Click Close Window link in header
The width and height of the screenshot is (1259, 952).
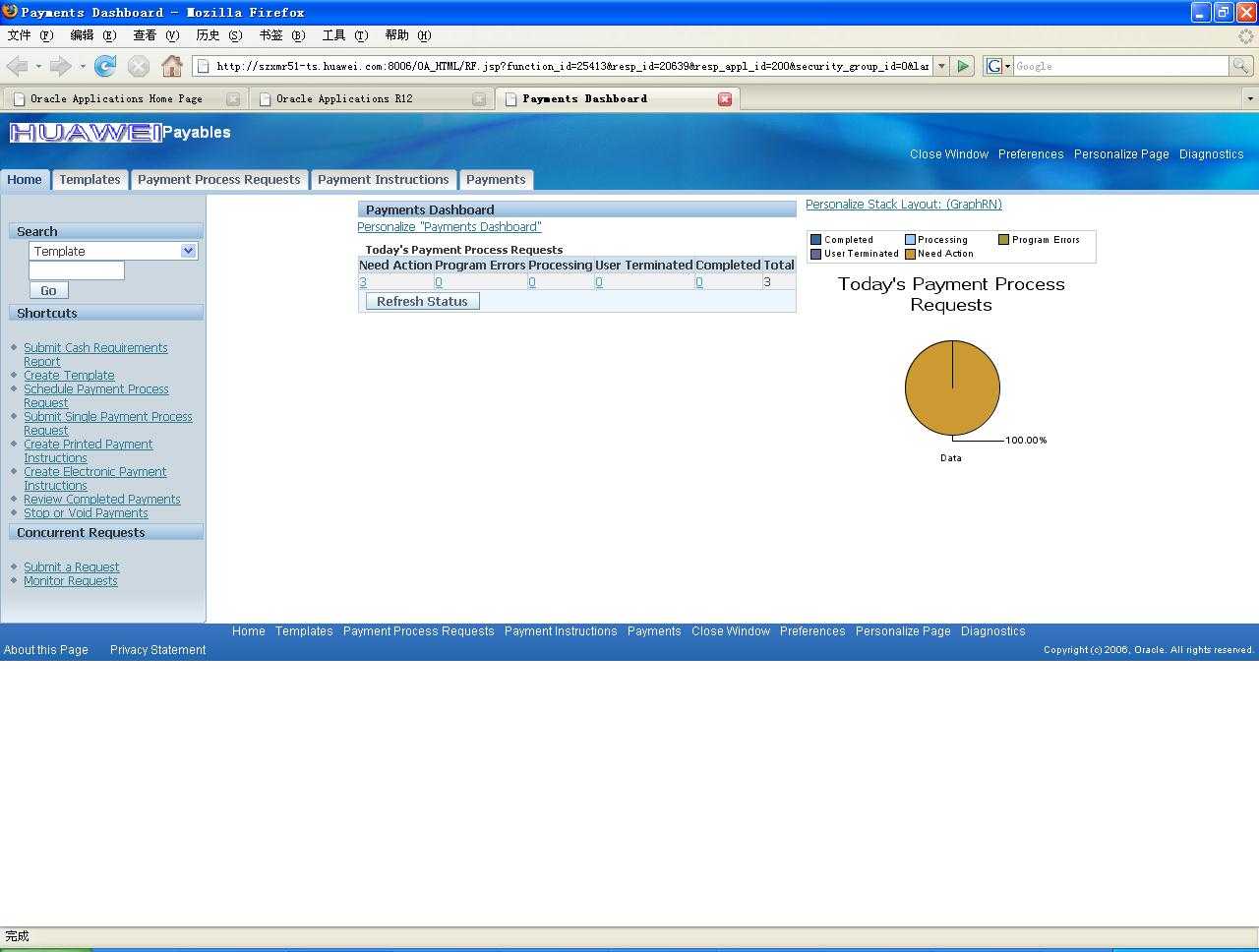pyautogui.click(x=949, y=154)
